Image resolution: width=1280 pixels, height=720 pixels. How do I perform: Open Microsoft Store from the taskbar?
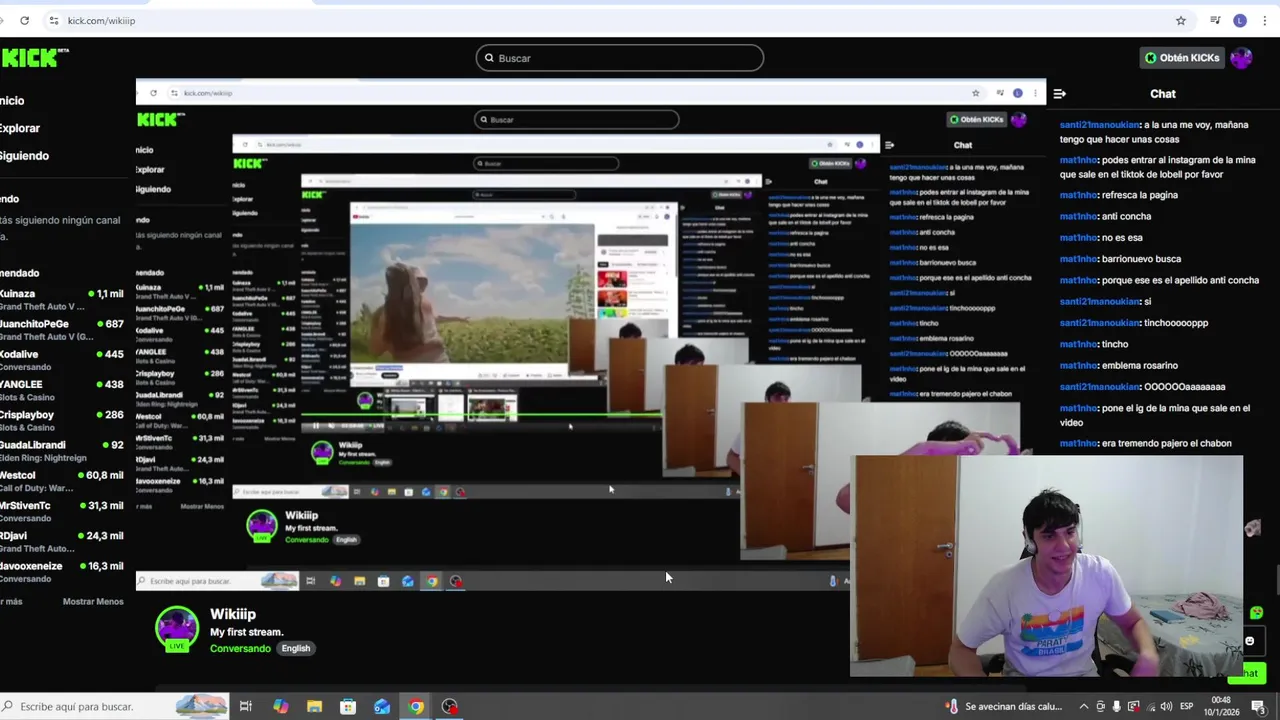coord(348,707)
